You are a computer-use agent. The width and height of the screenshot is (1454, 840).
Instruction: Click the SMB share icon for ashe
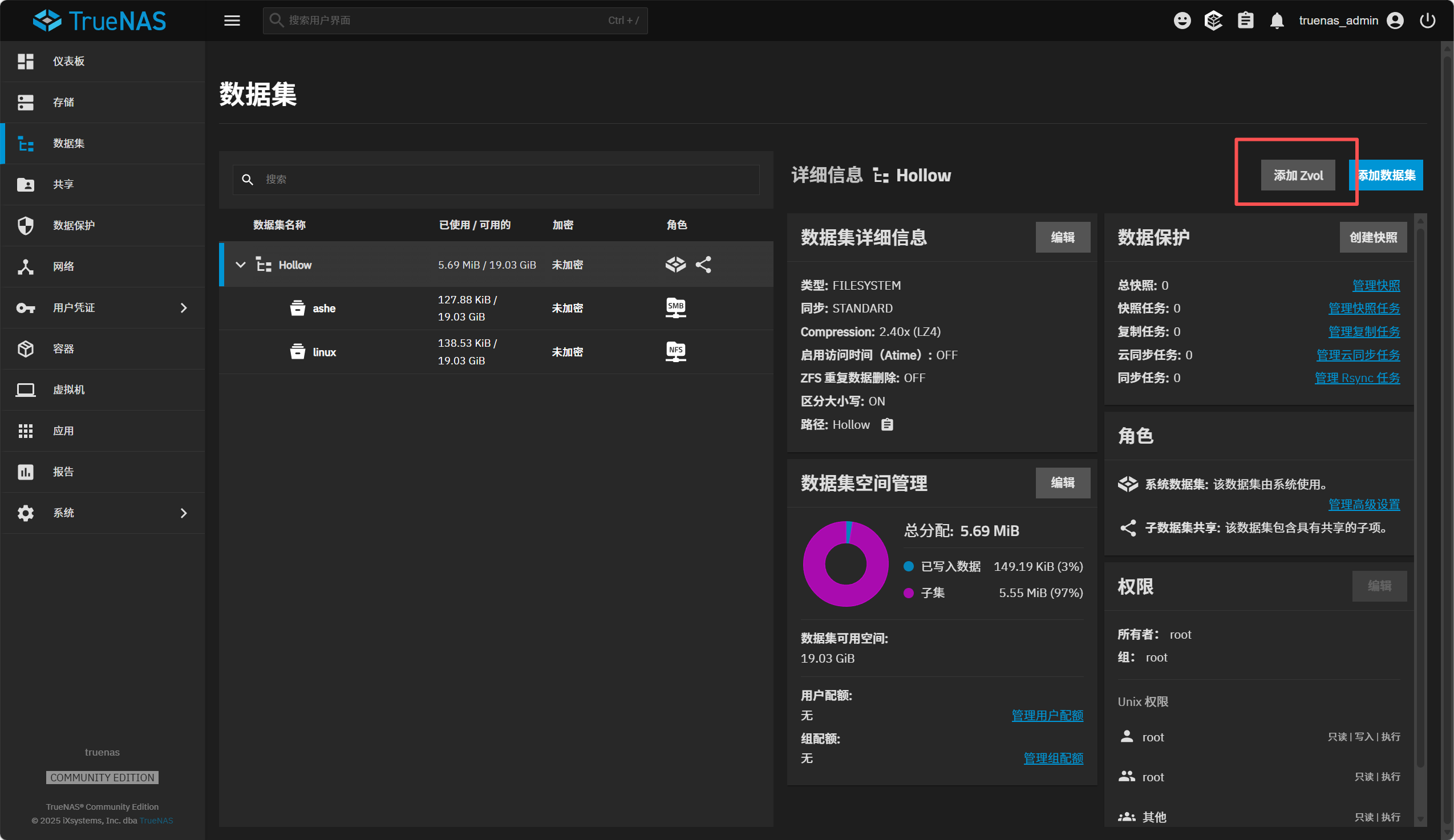click(x=675, y=307)
